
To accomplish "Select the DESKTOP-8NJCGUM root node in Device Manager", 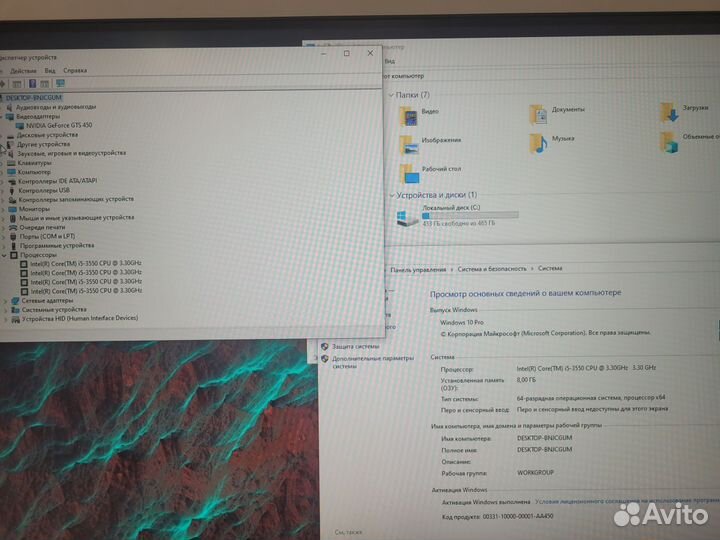I will coord(34,98).
